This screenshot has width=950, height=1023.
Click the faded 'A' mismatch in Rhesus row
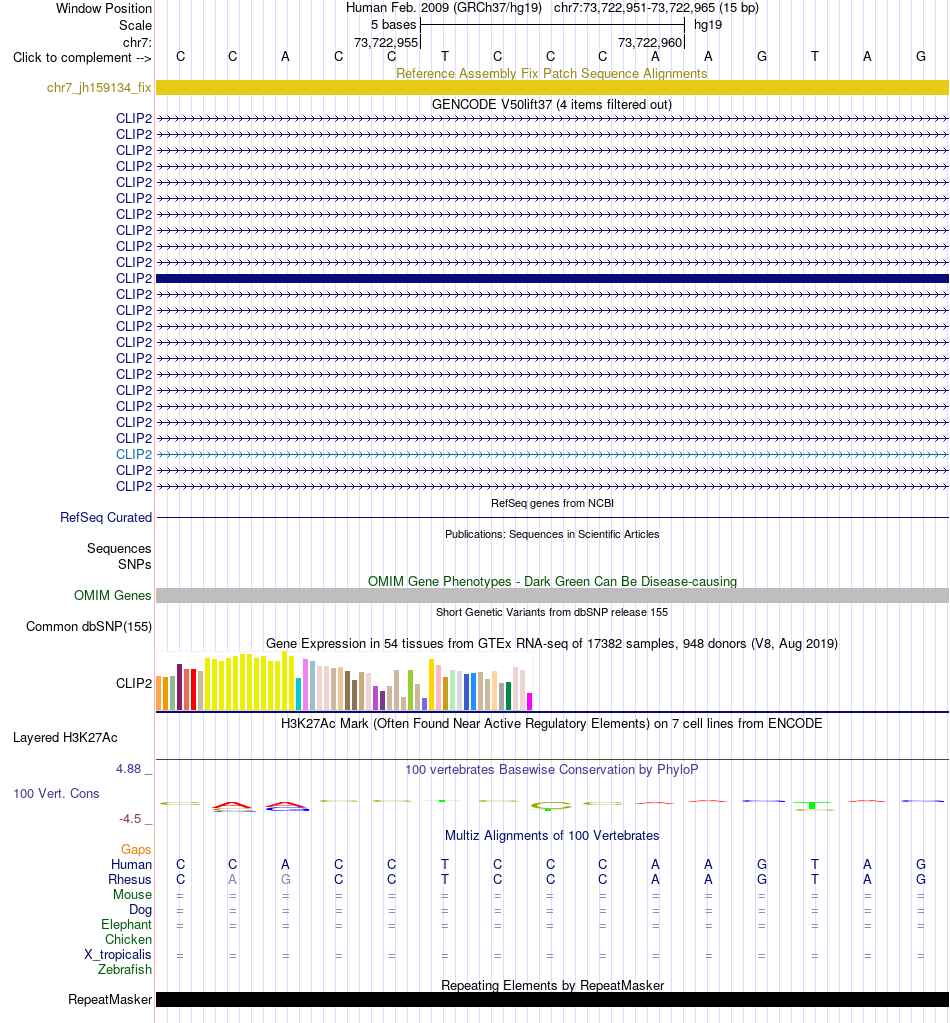click(x=232, y=879)
